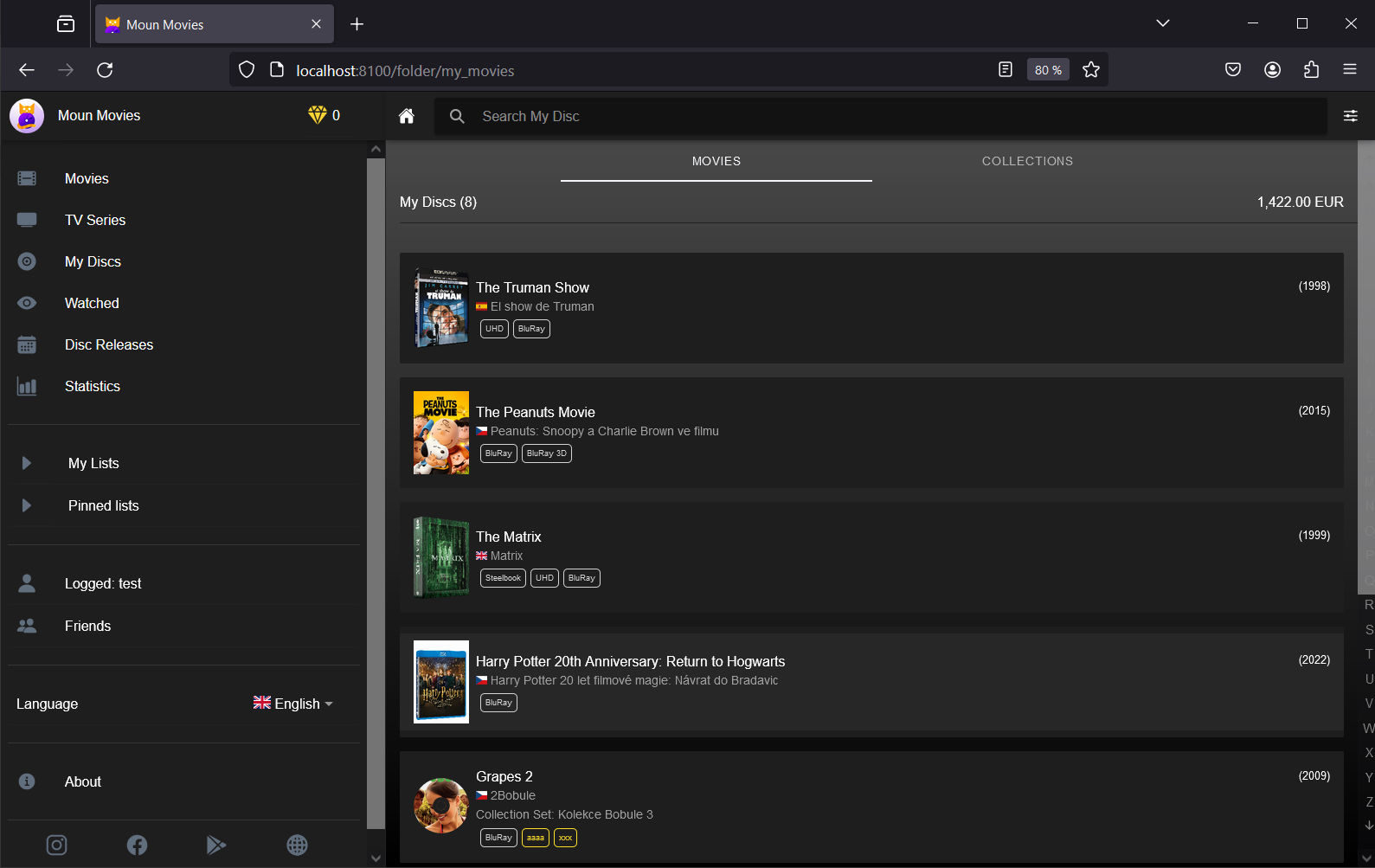Open Disc Releases in sidebar
The image size is (1375, 868).
[108, 344]
